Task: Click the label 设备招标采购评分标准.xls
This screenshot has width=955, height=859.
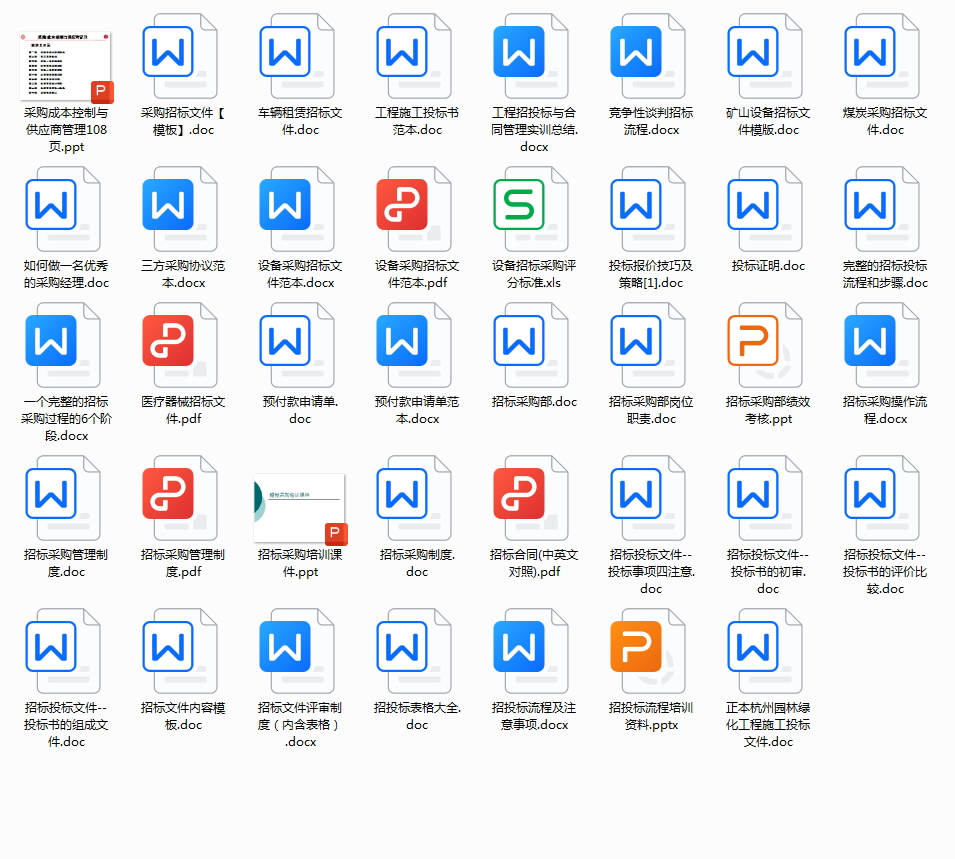Action: [534, 274]
